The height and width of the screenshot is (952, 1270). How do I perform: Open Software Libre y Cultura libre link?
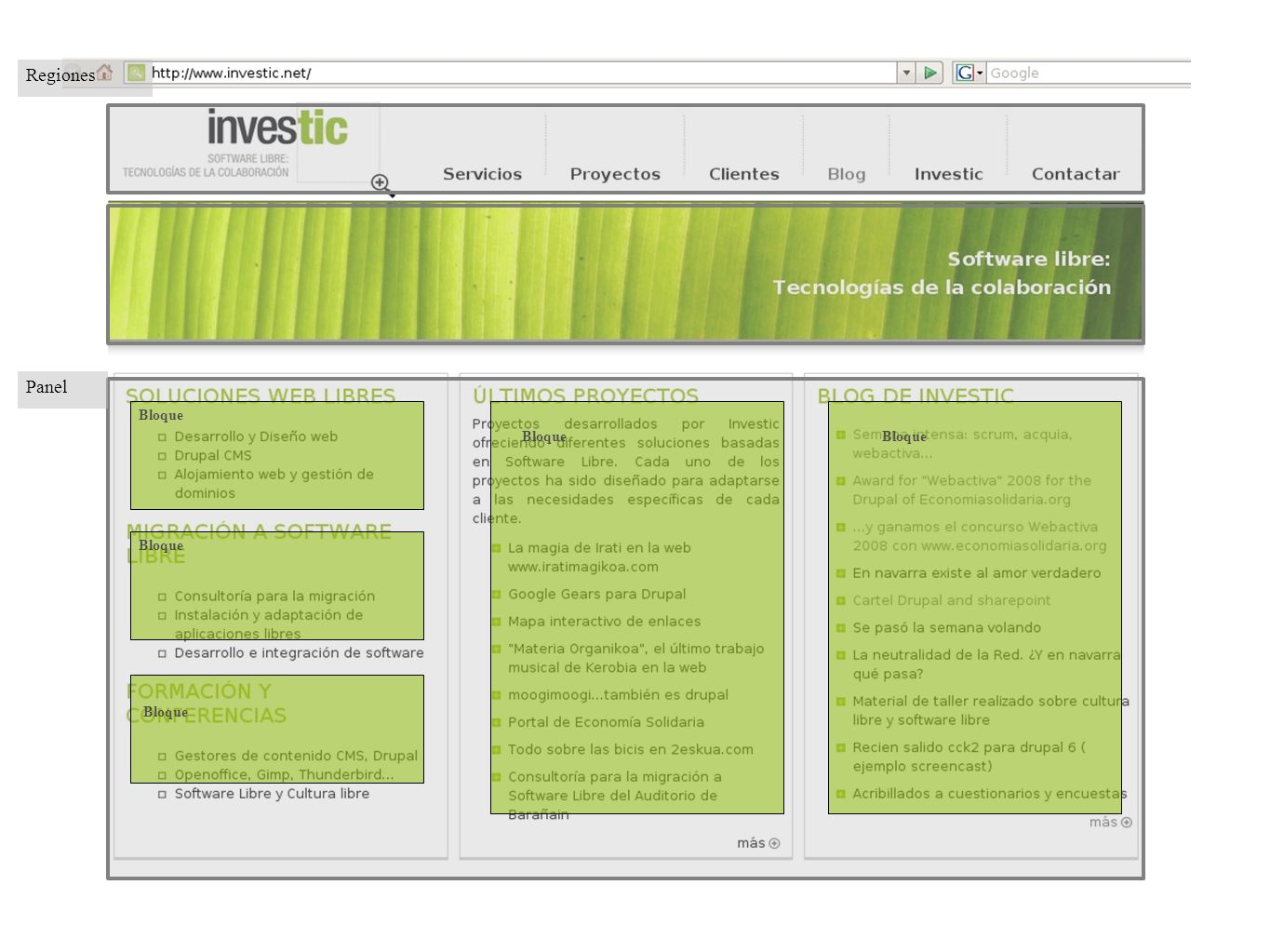(272, 793)
